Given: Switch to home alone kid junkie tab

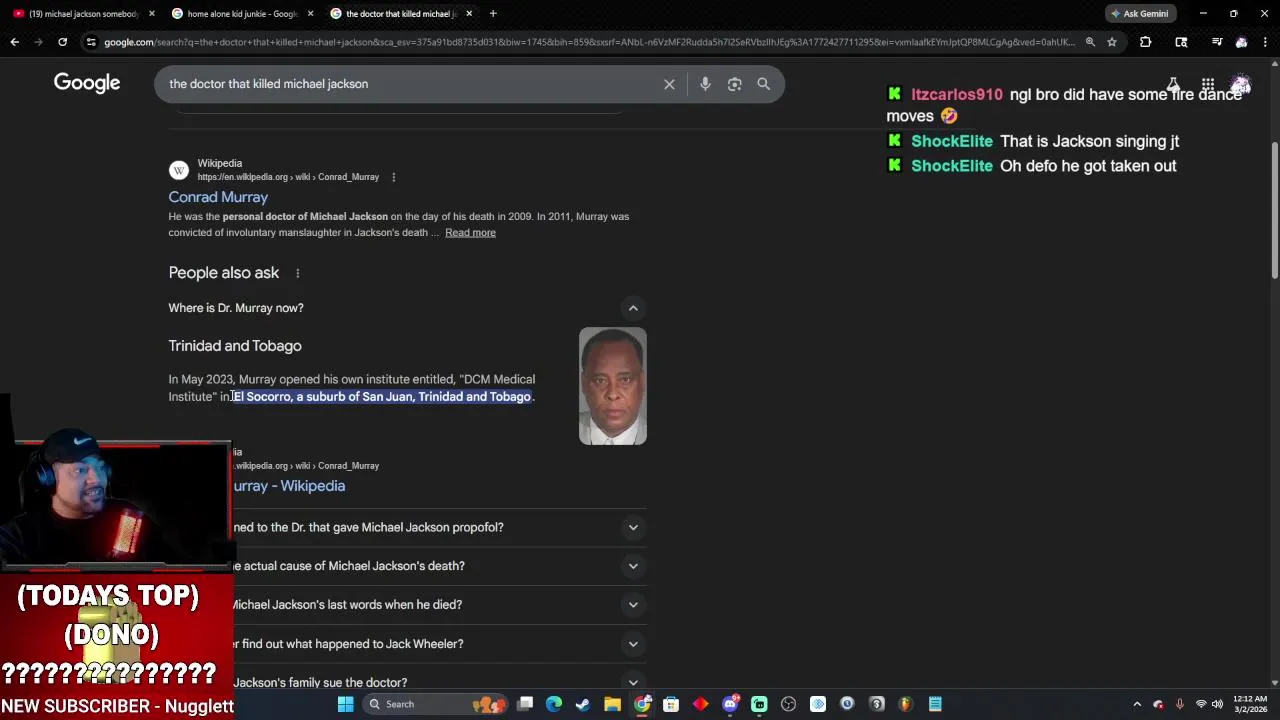Looking at the screenshot, I should pos(242,13).
